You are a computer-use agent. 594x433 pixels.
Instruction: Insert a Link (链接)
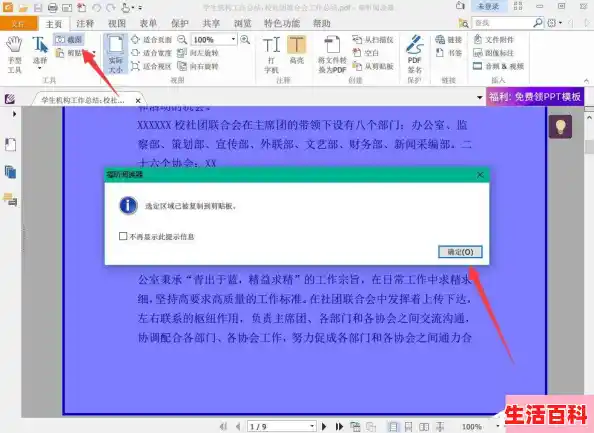[x=449, y=39]
